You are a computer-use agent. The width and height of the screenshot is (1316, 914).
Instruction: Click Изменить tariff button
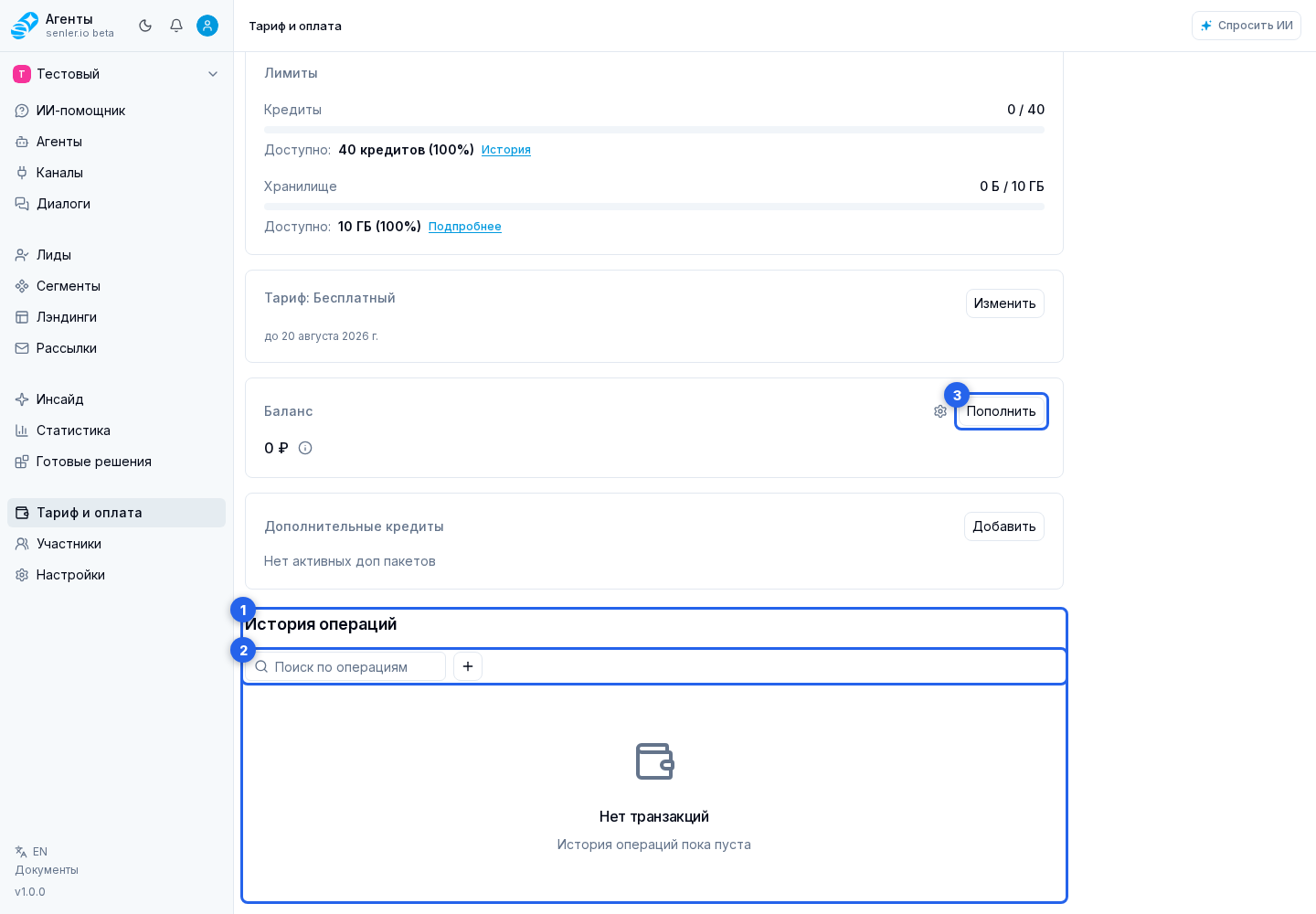(x=1005, y=303)
